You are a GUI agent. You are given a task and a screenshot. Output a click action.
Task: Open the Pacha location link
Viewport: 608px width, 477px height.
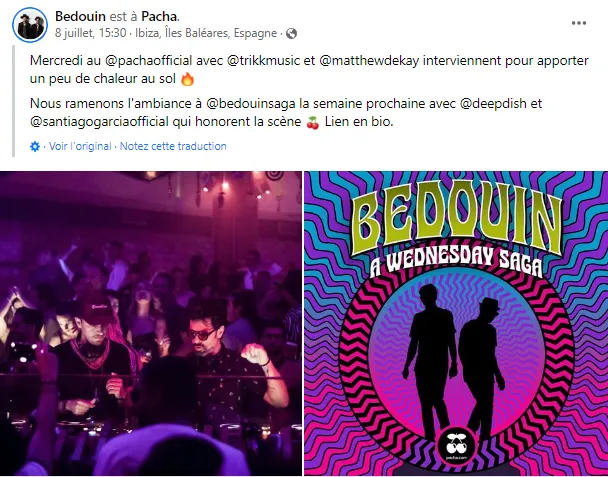159,16
